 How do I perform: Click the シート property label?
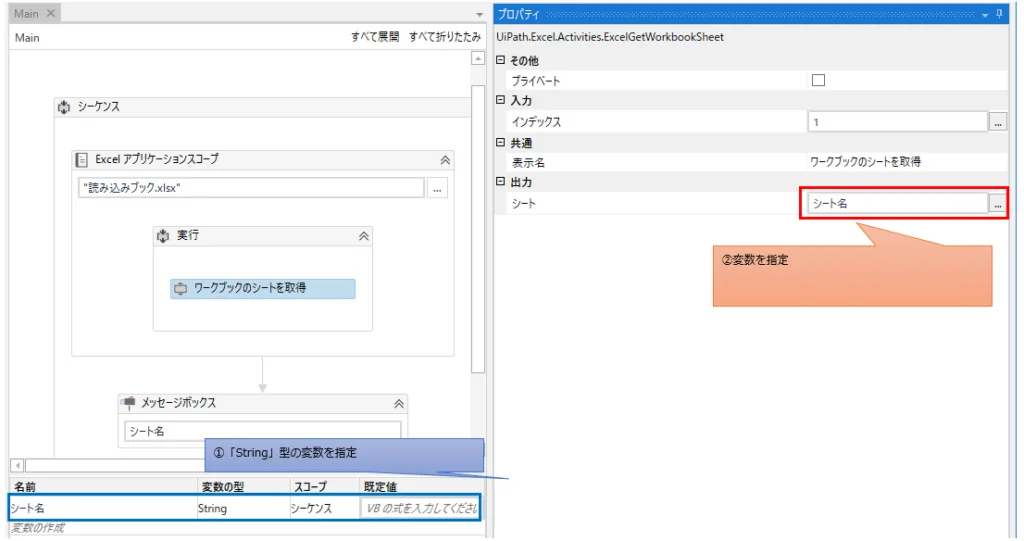tap(524, 204)
